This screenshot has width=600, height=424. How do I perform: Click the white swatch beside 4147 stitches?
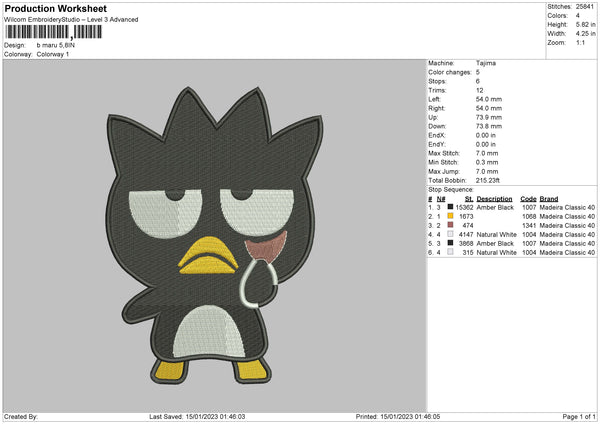tap(450, 234)
